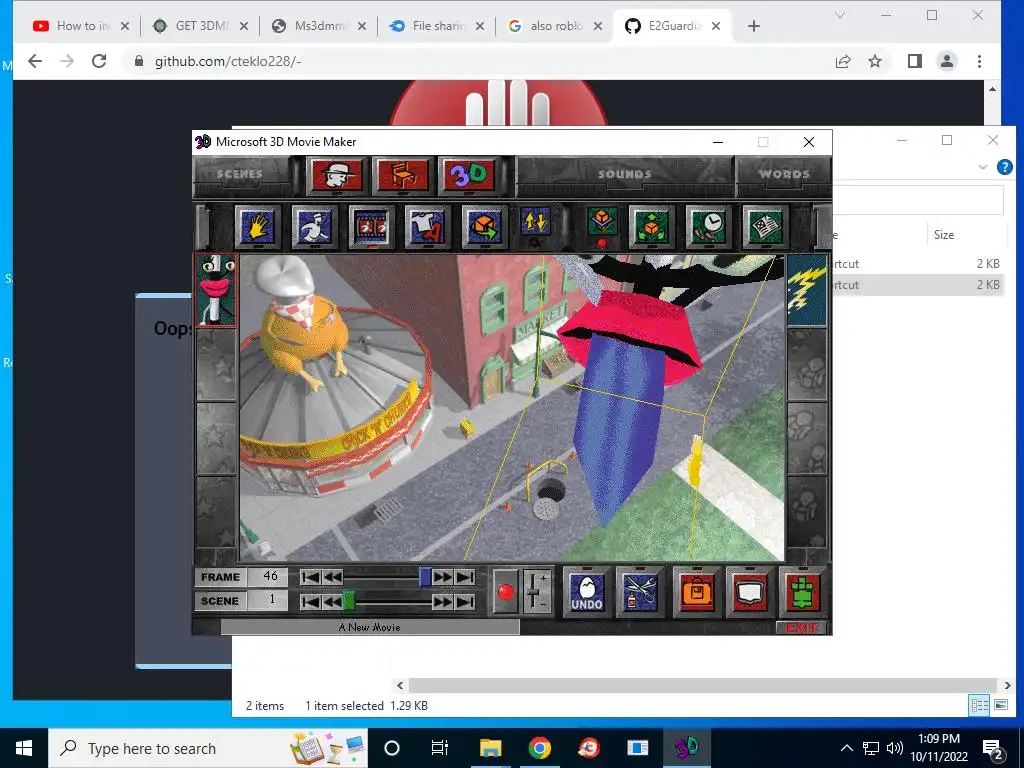This screenshot has width=1024, height=768.
Task: Jump to first frame button
Action: tap(310, 577)
